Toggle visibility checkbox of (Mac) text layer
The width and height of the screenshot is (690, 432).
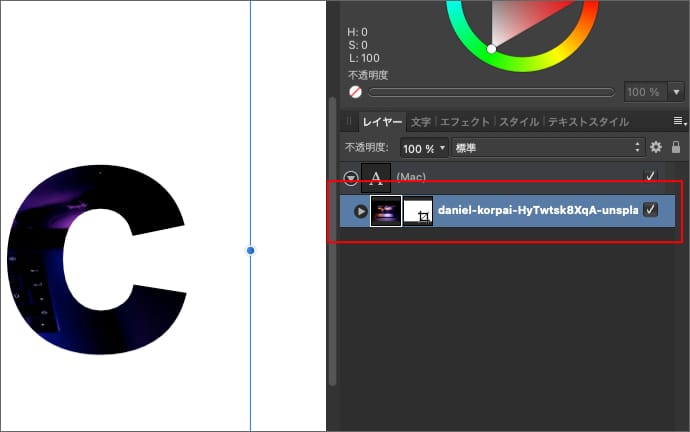point(651,177)
